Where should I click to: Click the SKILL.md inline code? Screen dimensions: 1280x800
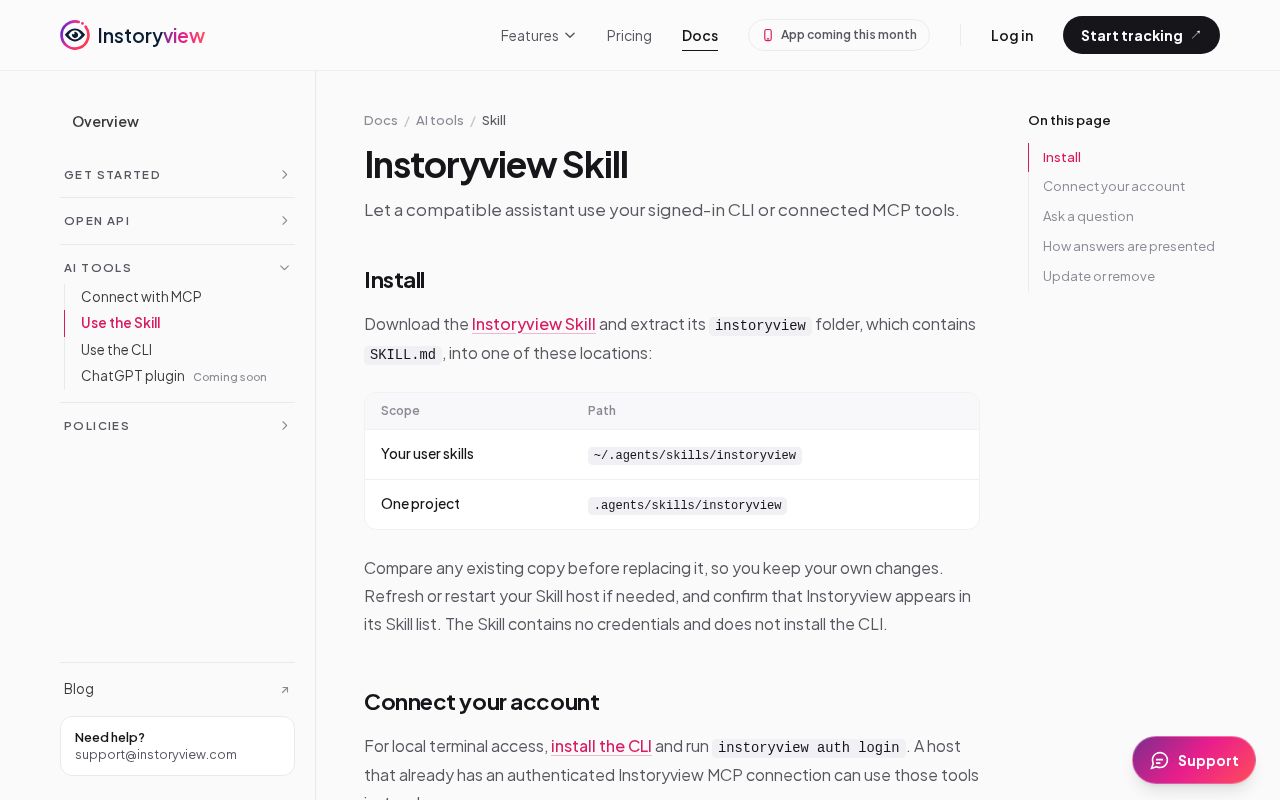click(403, 355)
